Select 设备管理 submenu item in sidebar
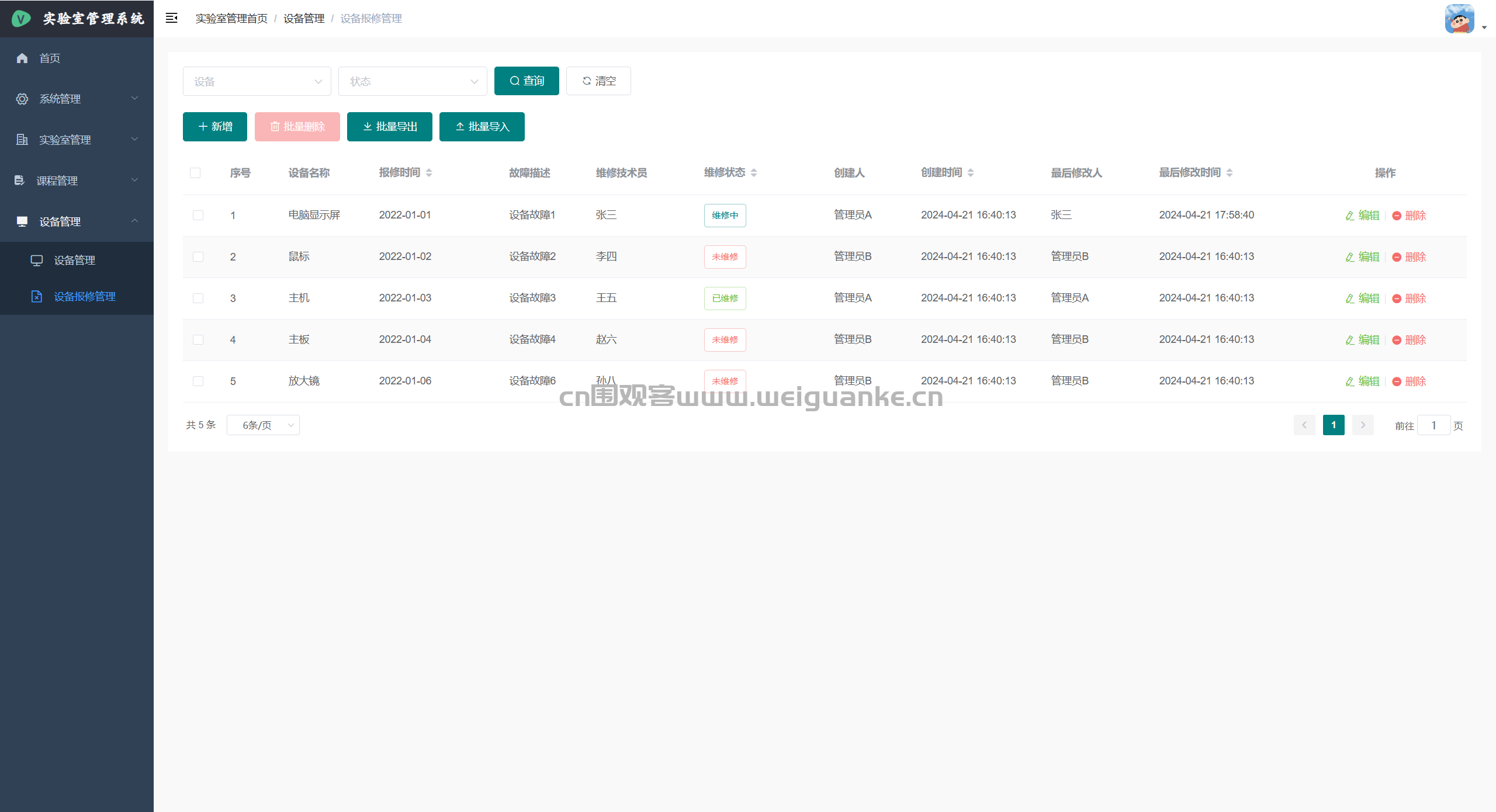Viewport: 1496px width, 812px height. click(x=74, y=261)
